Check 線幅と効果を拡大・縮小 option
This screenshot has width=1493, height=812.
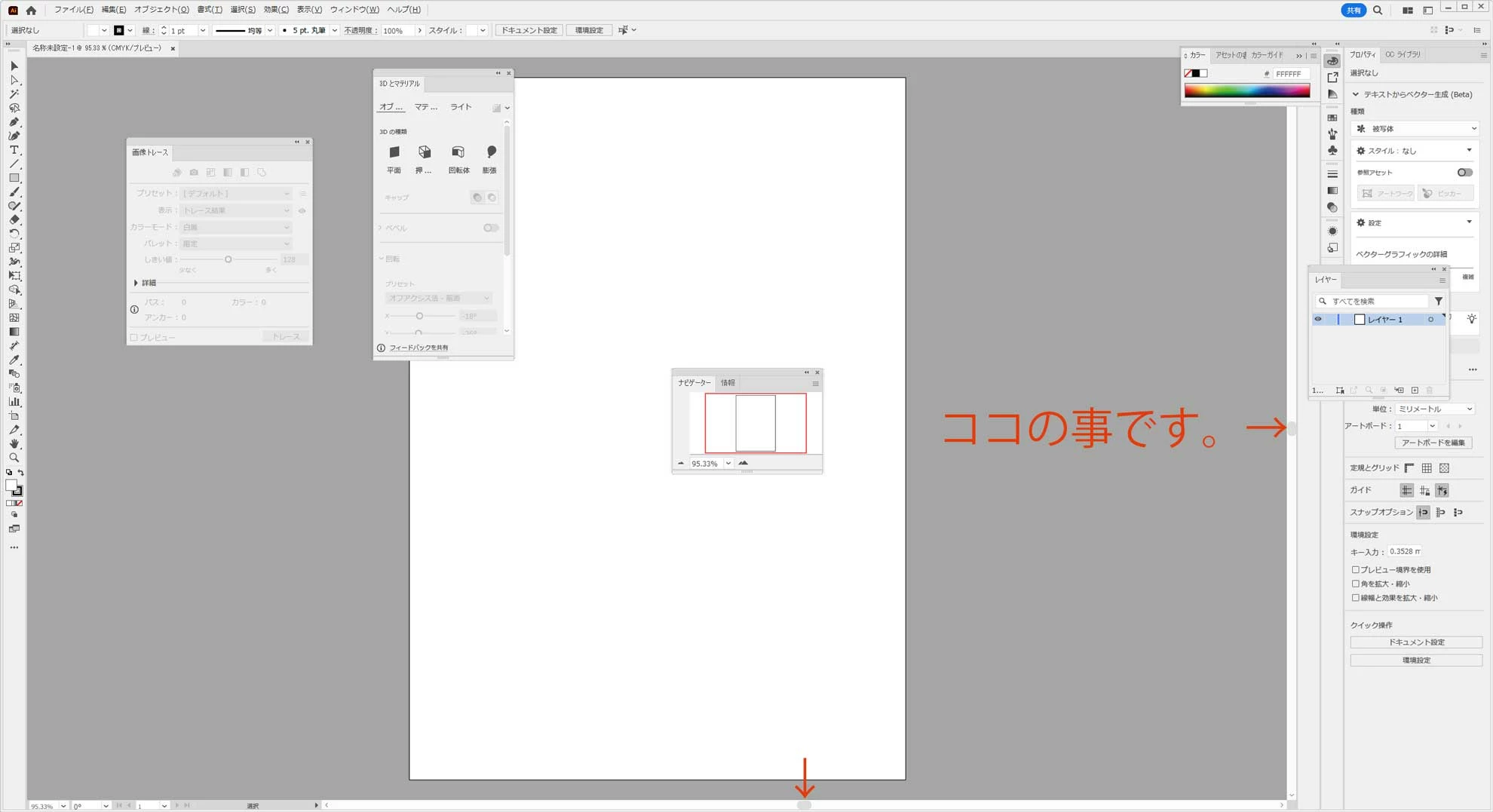coord(1355,598)
